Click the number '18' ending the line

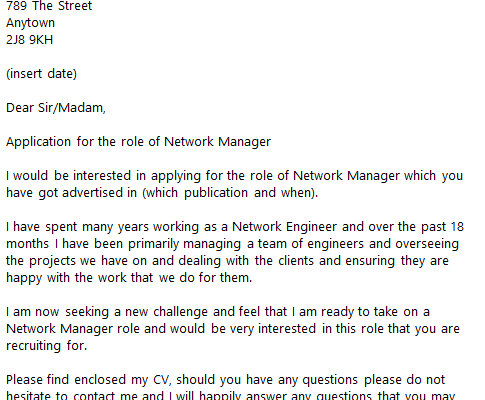click(457, 227)
